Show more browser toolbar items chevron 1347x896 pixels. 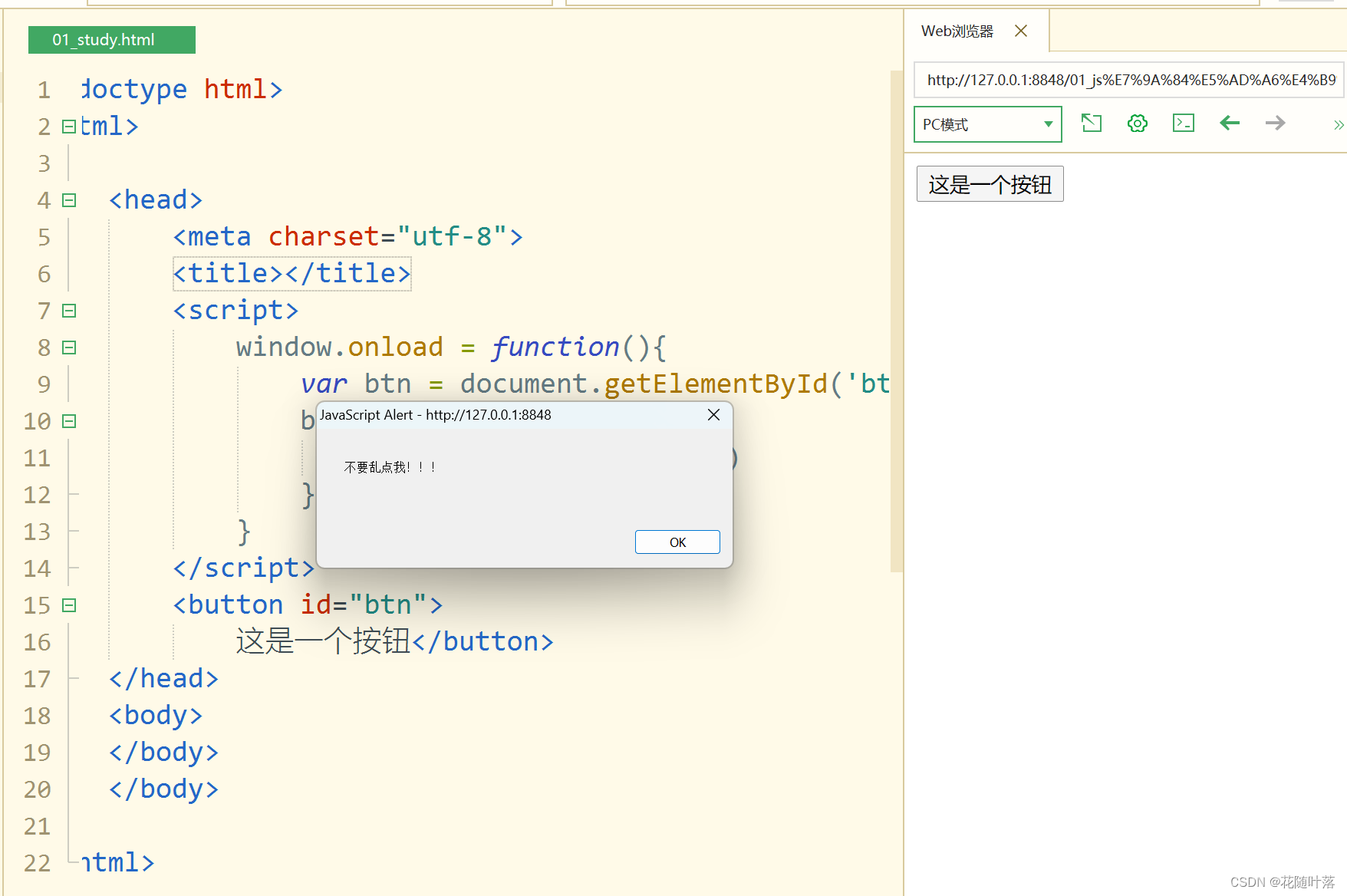[1339, 125]
